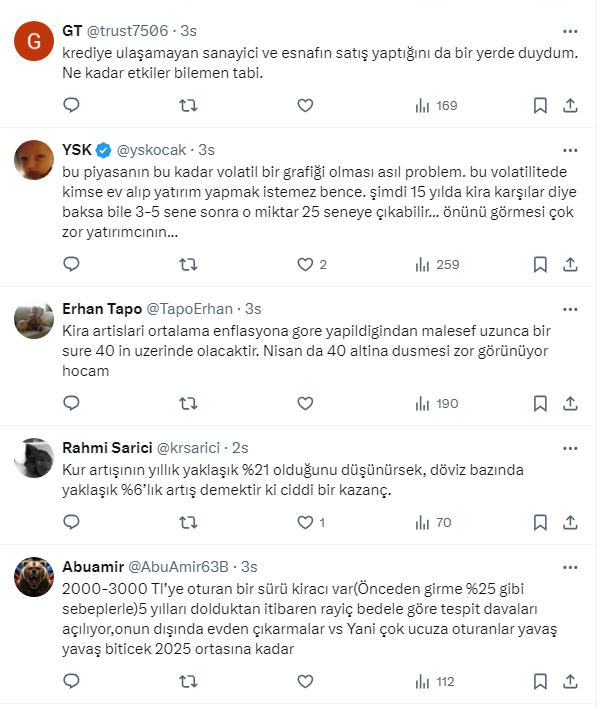Open more options on YSK's tweet
600x710 pixels.
(570, 149)
